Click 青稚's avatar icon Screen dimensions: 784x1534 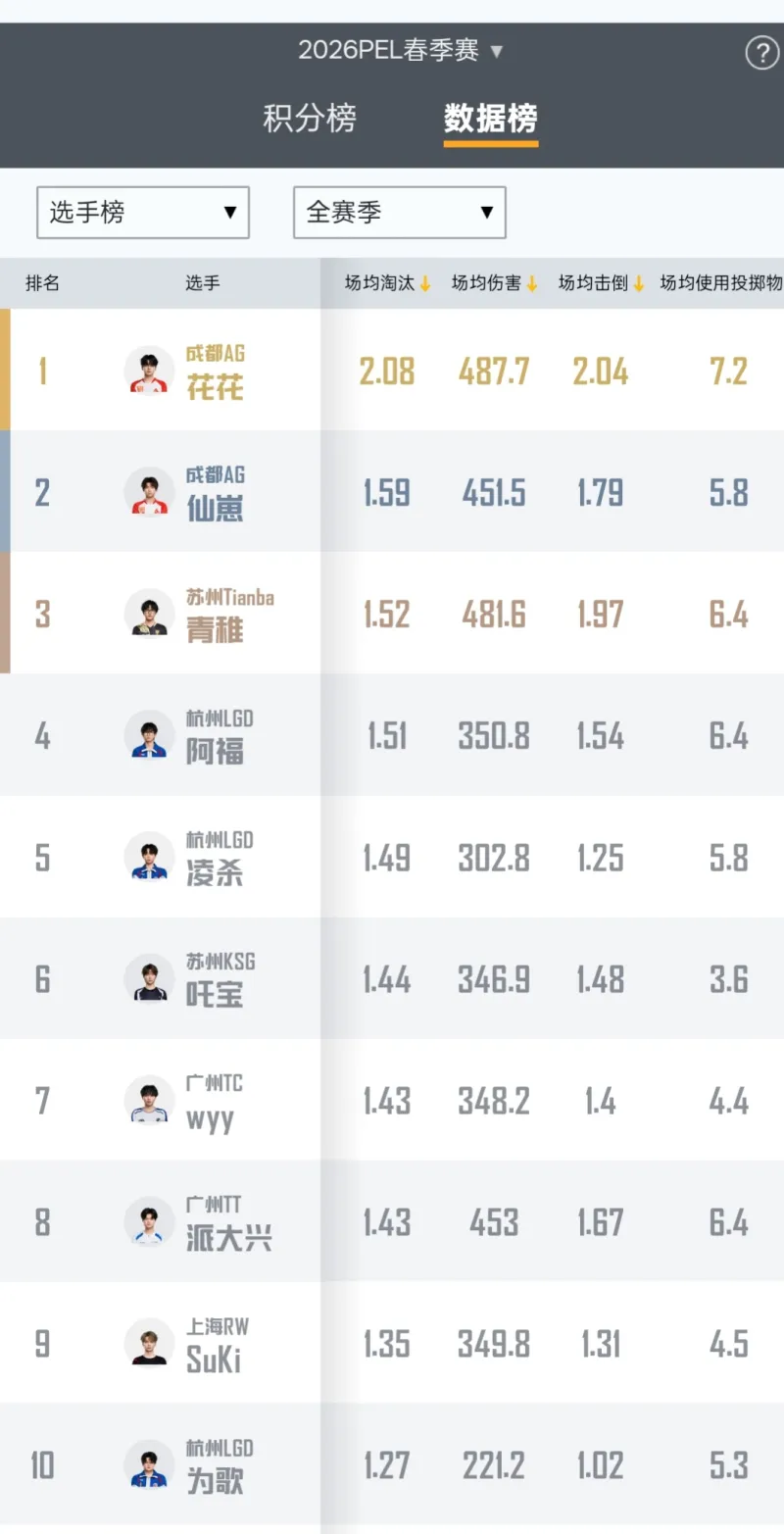[x=149, y=614]
